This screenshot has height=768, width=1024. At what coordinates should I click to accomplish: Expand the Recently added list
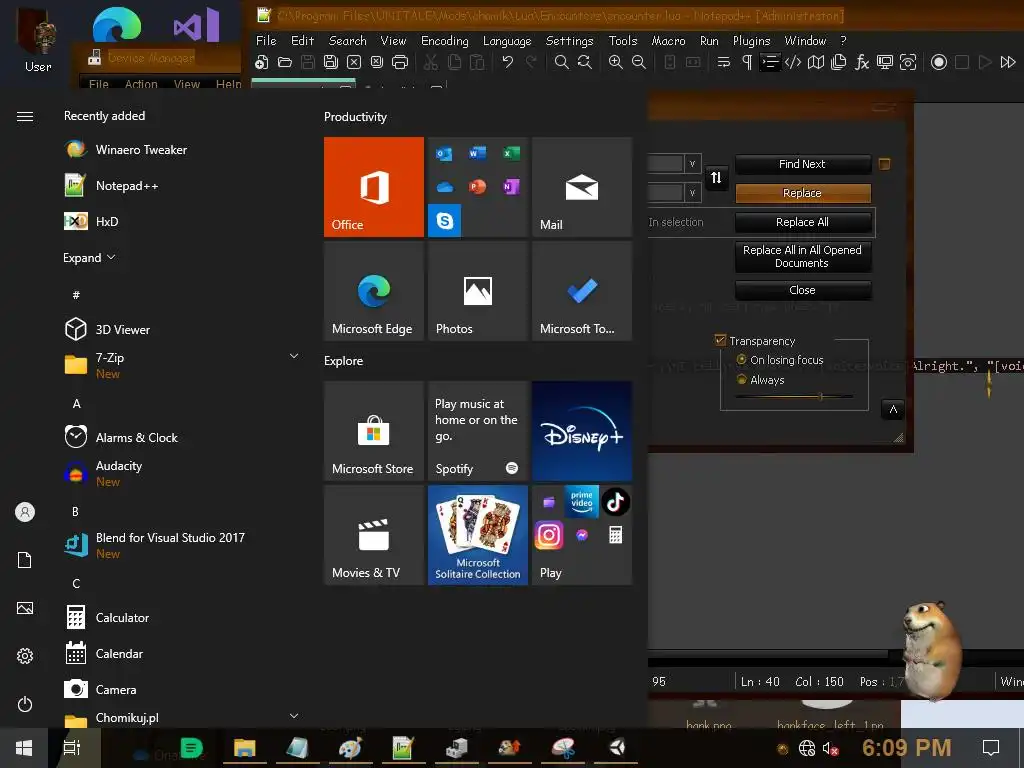tap(89, 257)
